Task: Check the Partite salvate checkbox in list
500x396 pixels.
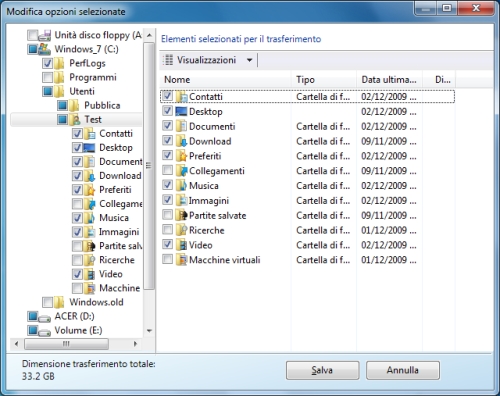Action: [167, 215]
